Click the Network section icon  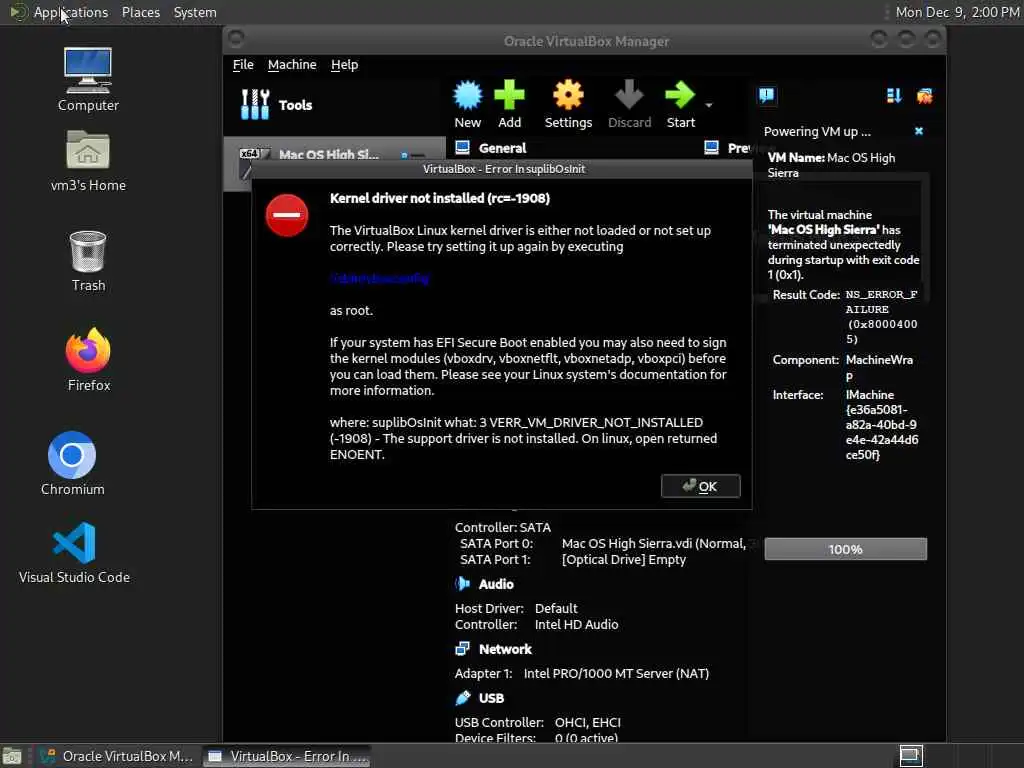pos(462,648)
